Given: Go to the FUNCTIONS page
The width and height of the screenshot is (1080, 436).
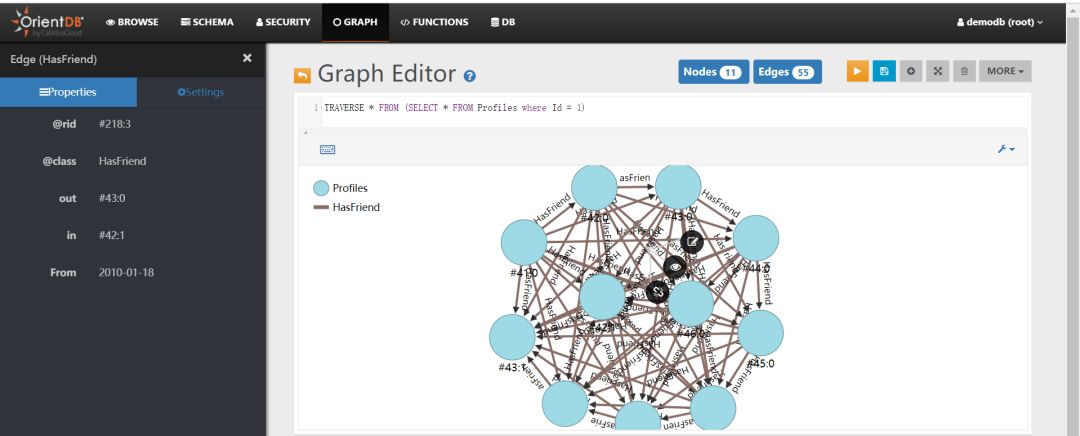Looking at the screenshot, I should click(434, 22).
